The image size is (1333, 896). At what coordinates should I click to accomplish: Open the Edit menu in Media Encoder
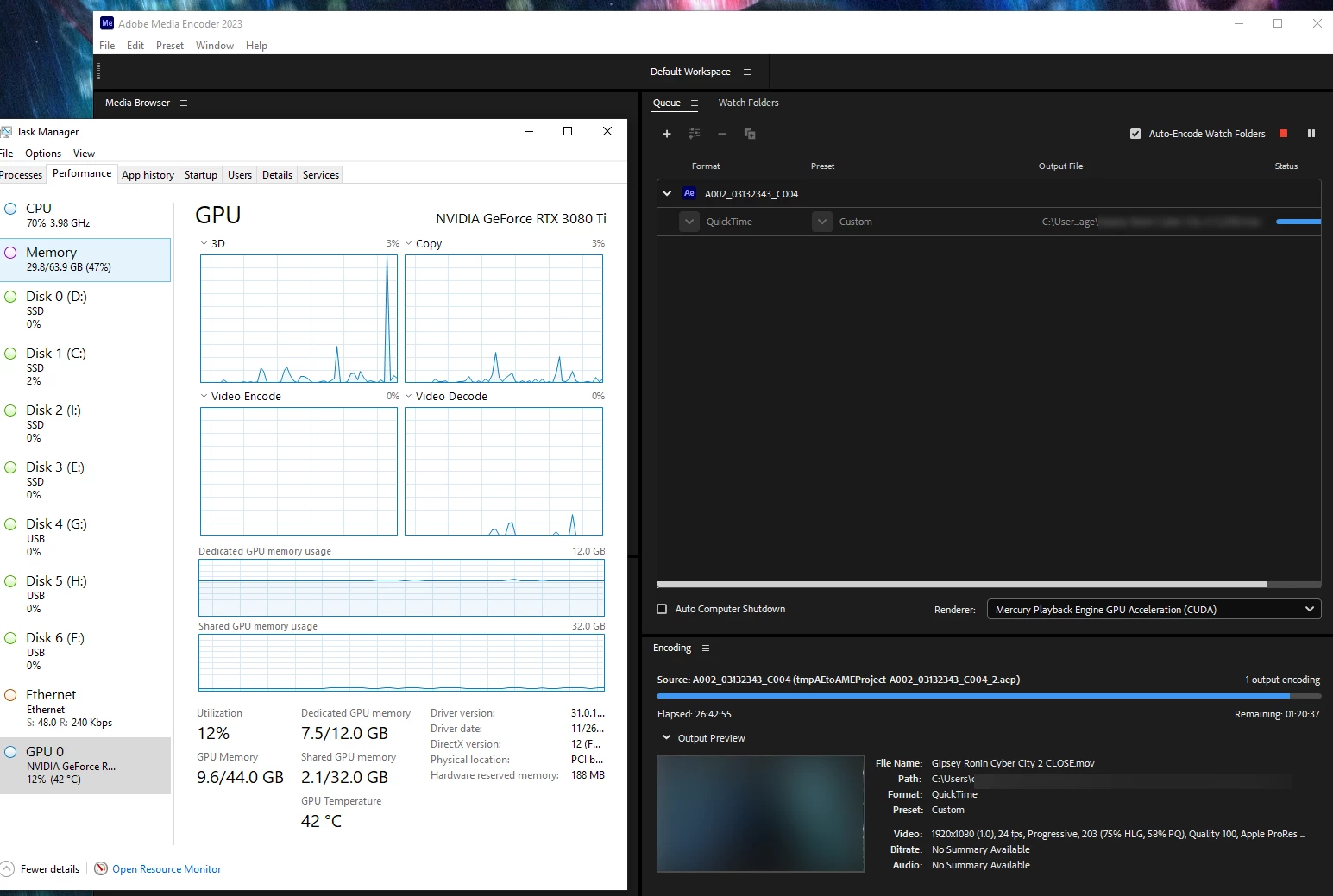135,46
